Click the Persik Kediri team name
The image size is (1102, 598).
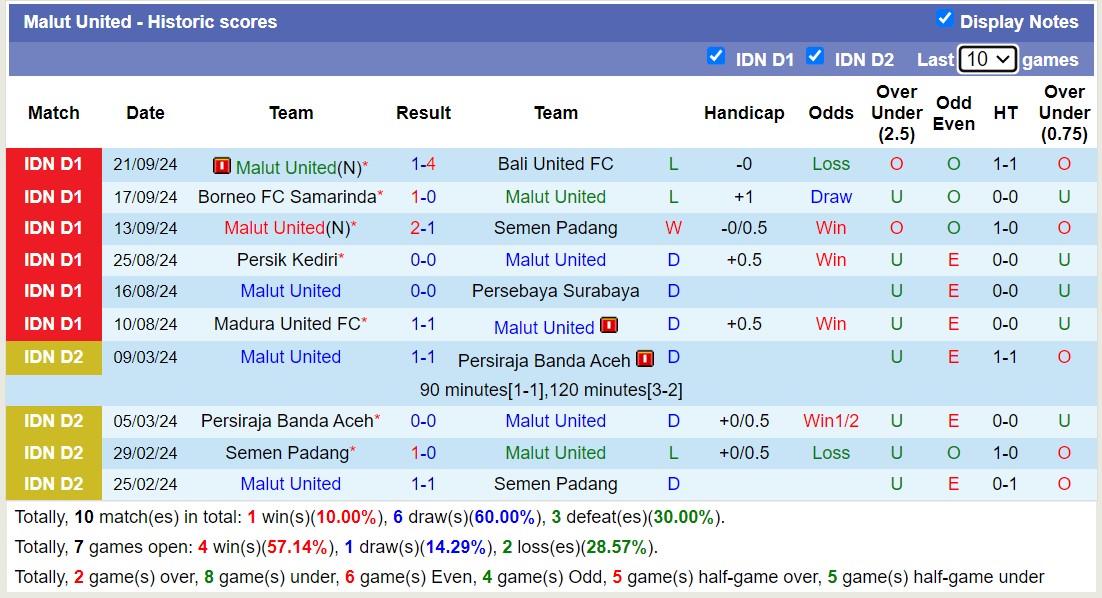(285, 260)
